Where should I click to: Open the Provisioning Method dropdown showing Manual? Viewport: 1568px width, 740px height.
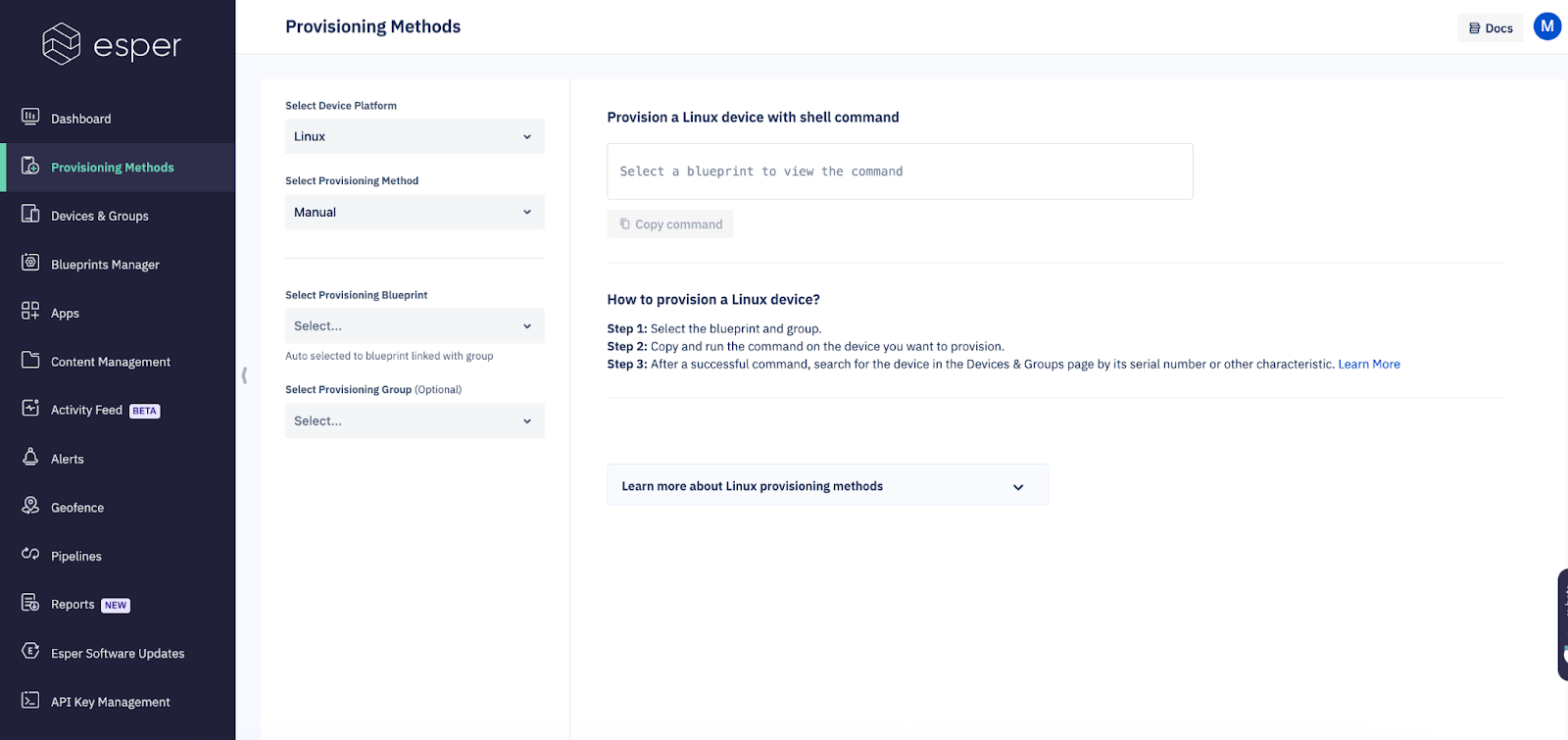pos(415,212)
